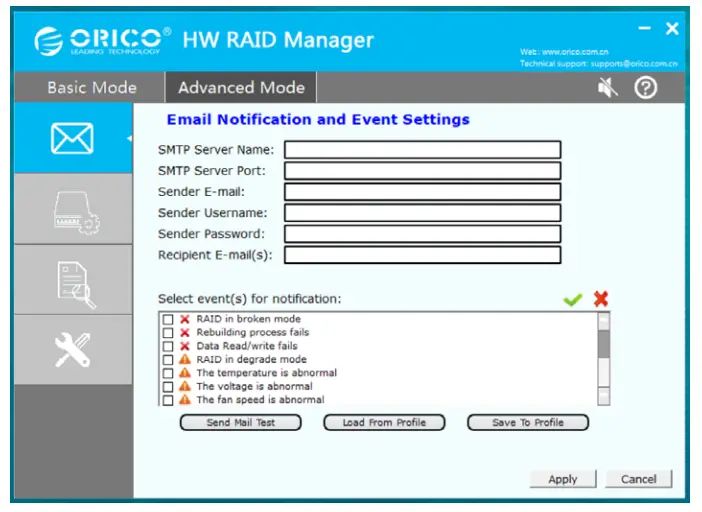Screen dimensions: 702x512
Task: Click the warning icon beside 'The fan speed is abnormal'
Action: [184, 399]
